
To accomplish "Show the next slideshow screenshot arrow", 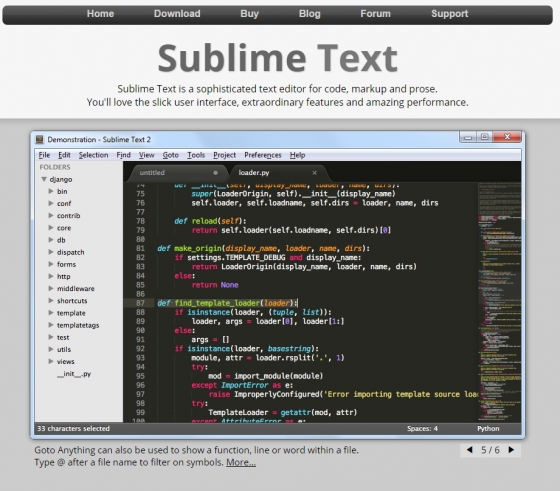I will point(511,450).
